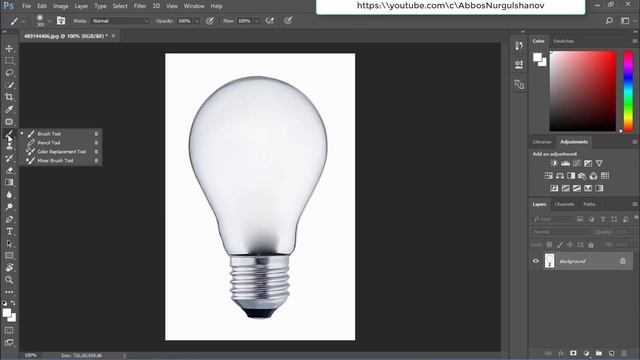Screen dimensions: 640x360
Task: Select the Hand tool
Action: coord(9,268)
